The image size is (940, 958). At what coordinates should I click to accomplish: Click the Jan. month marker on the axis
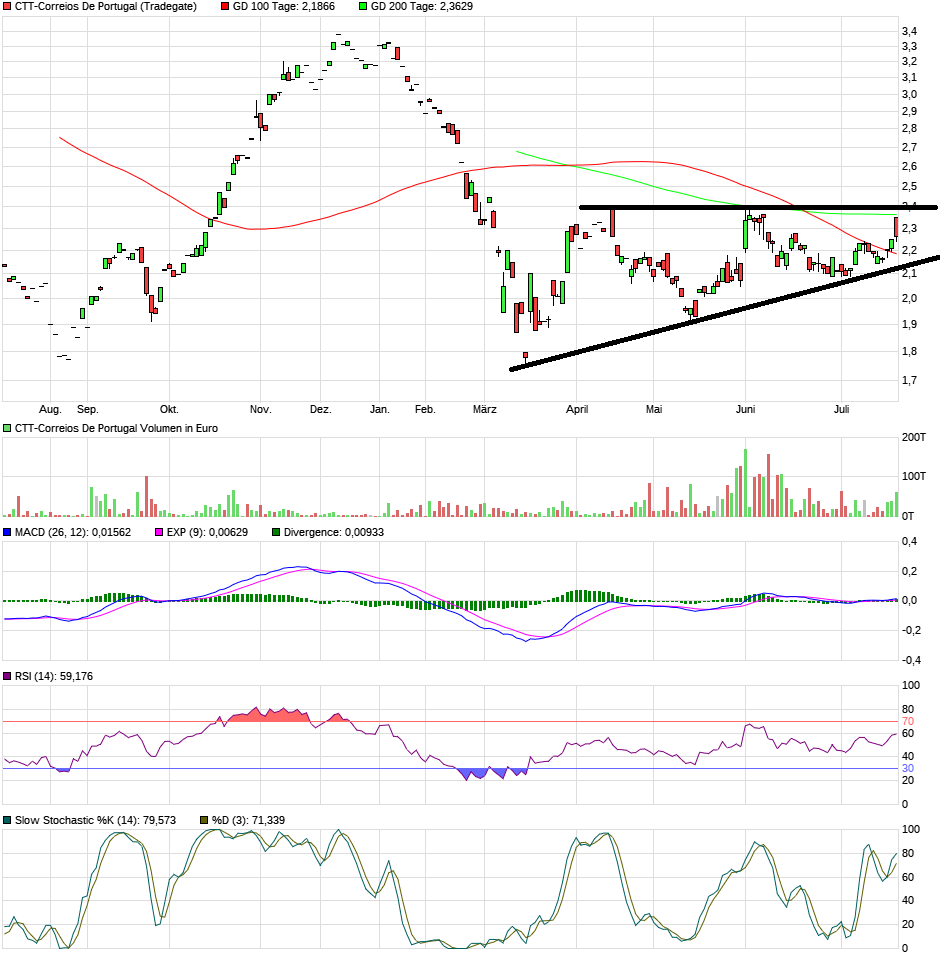[x=379, y=409]
